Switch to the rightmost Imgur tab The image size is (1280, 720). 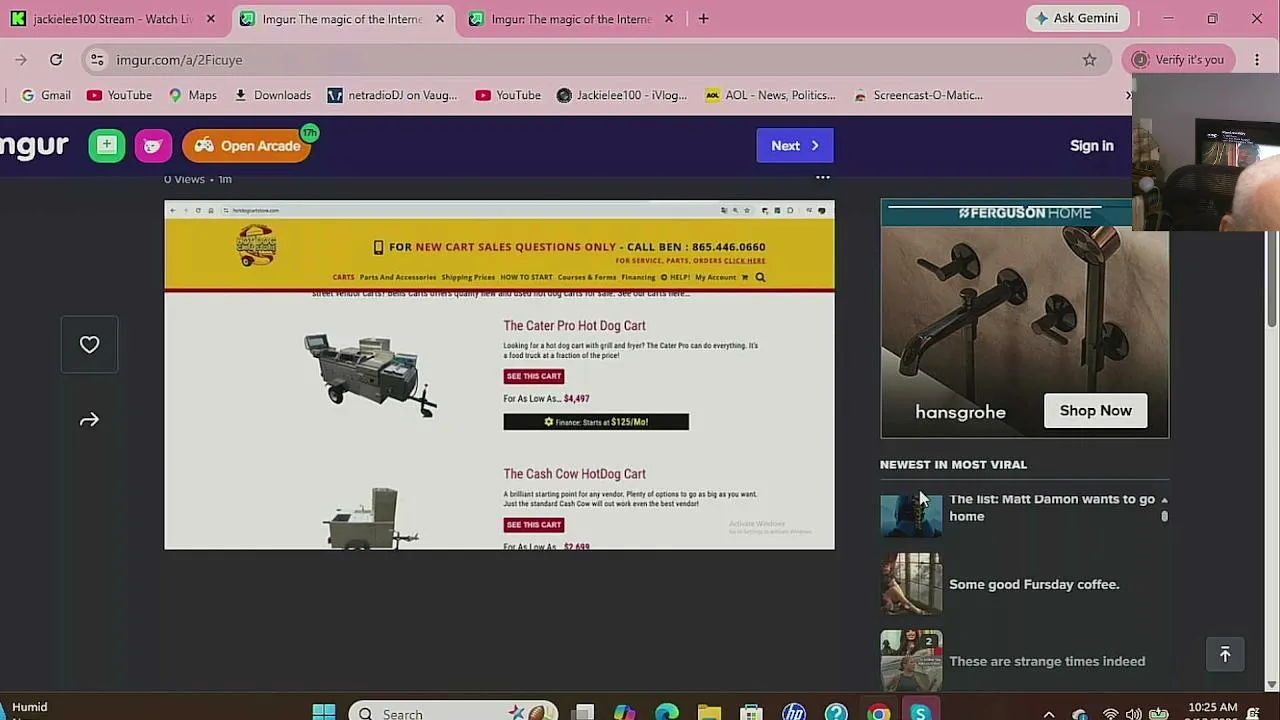(571, 19)
